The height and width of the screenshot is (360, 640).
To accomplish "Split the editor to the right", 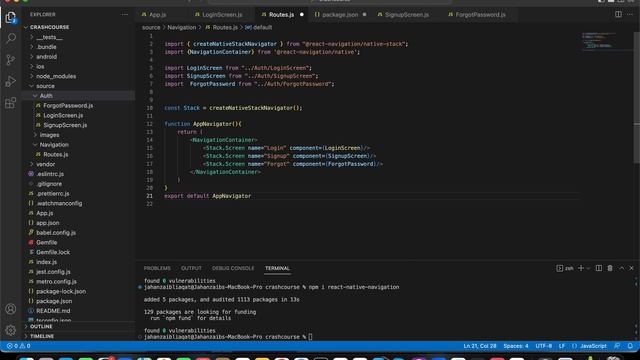I will [618, 14].
